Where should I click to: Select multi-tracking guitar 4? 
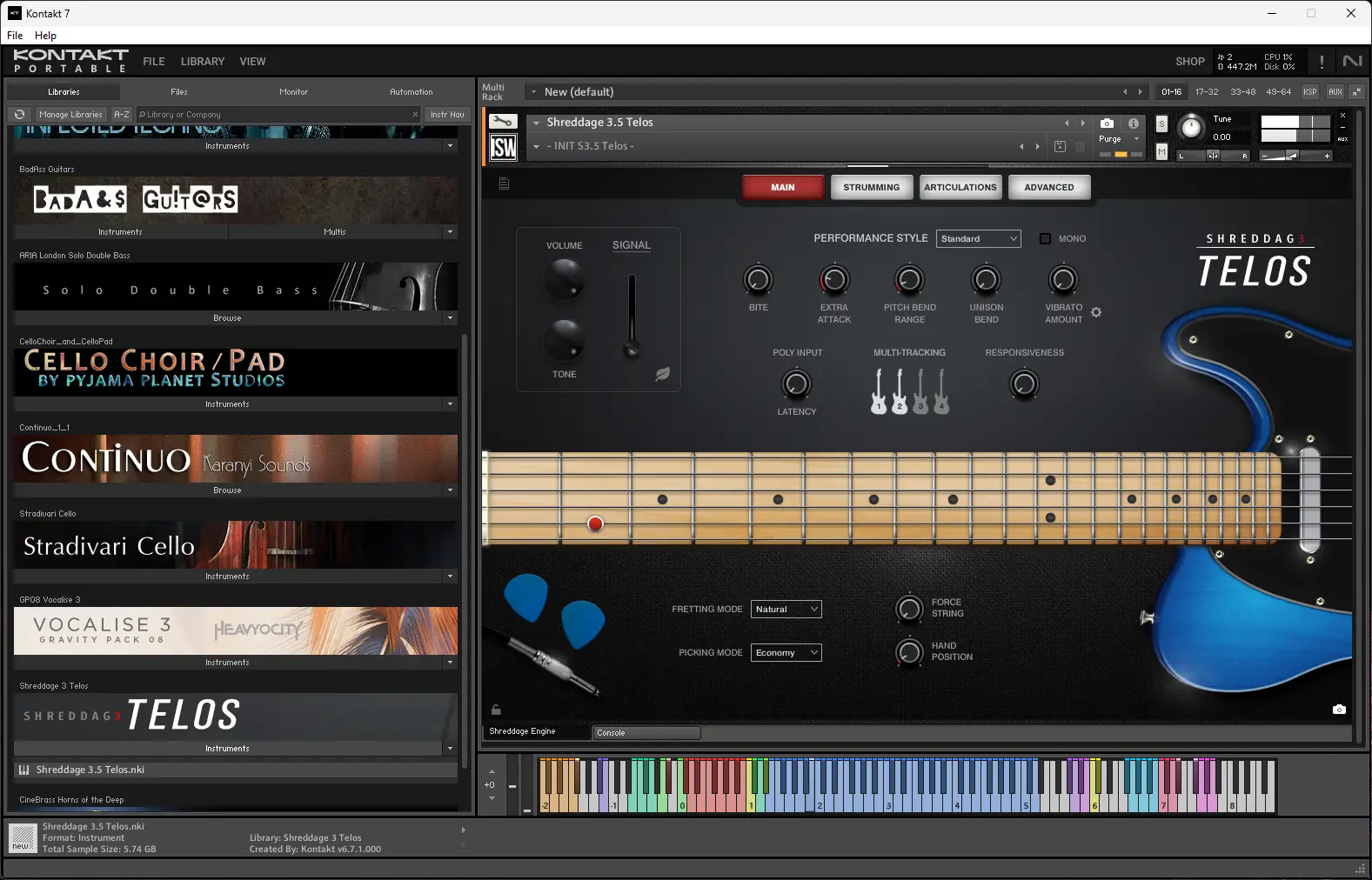coord(941,391)
